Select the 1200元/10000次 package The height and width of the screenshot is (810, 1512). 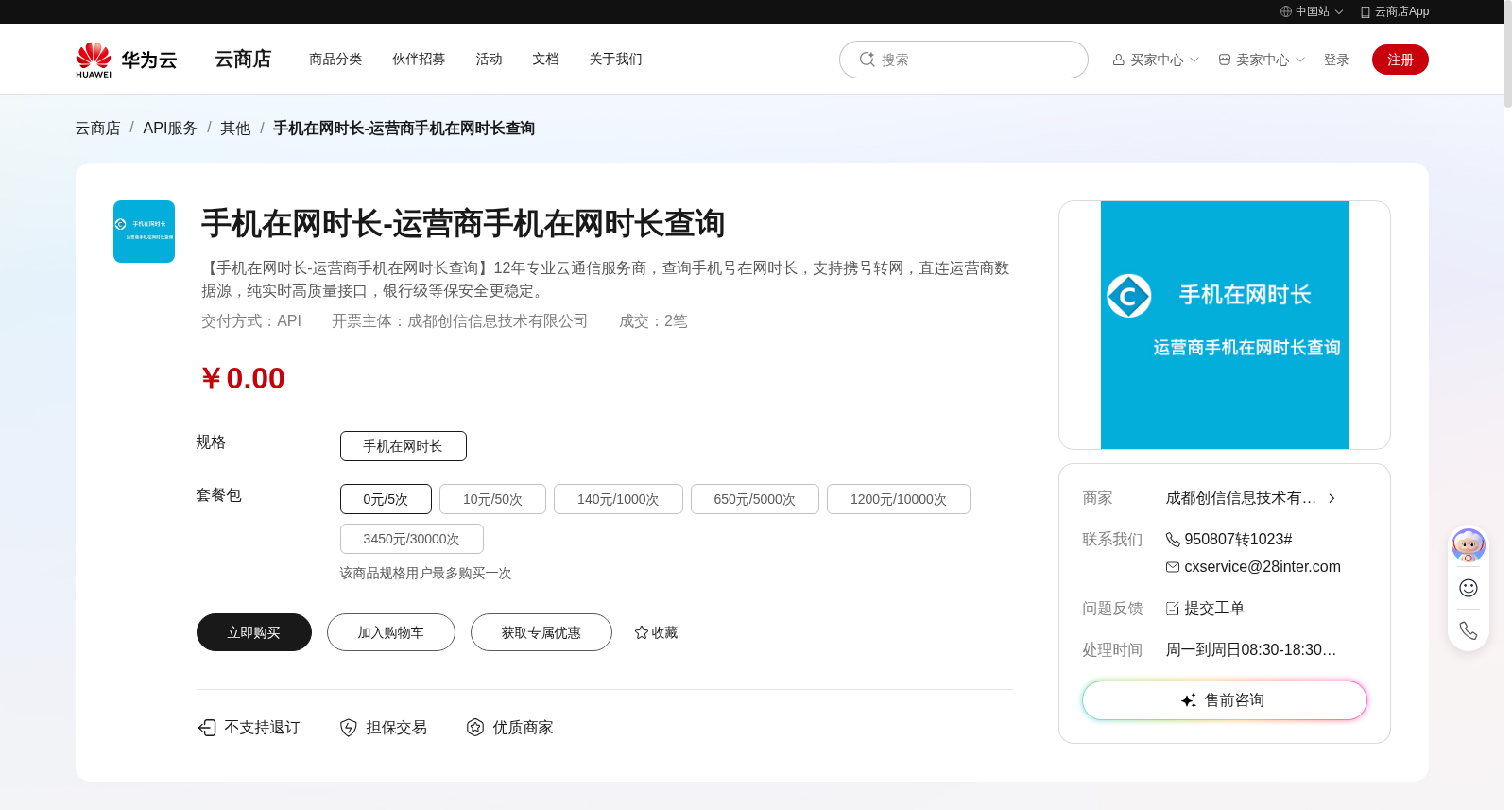click(898, 499)
